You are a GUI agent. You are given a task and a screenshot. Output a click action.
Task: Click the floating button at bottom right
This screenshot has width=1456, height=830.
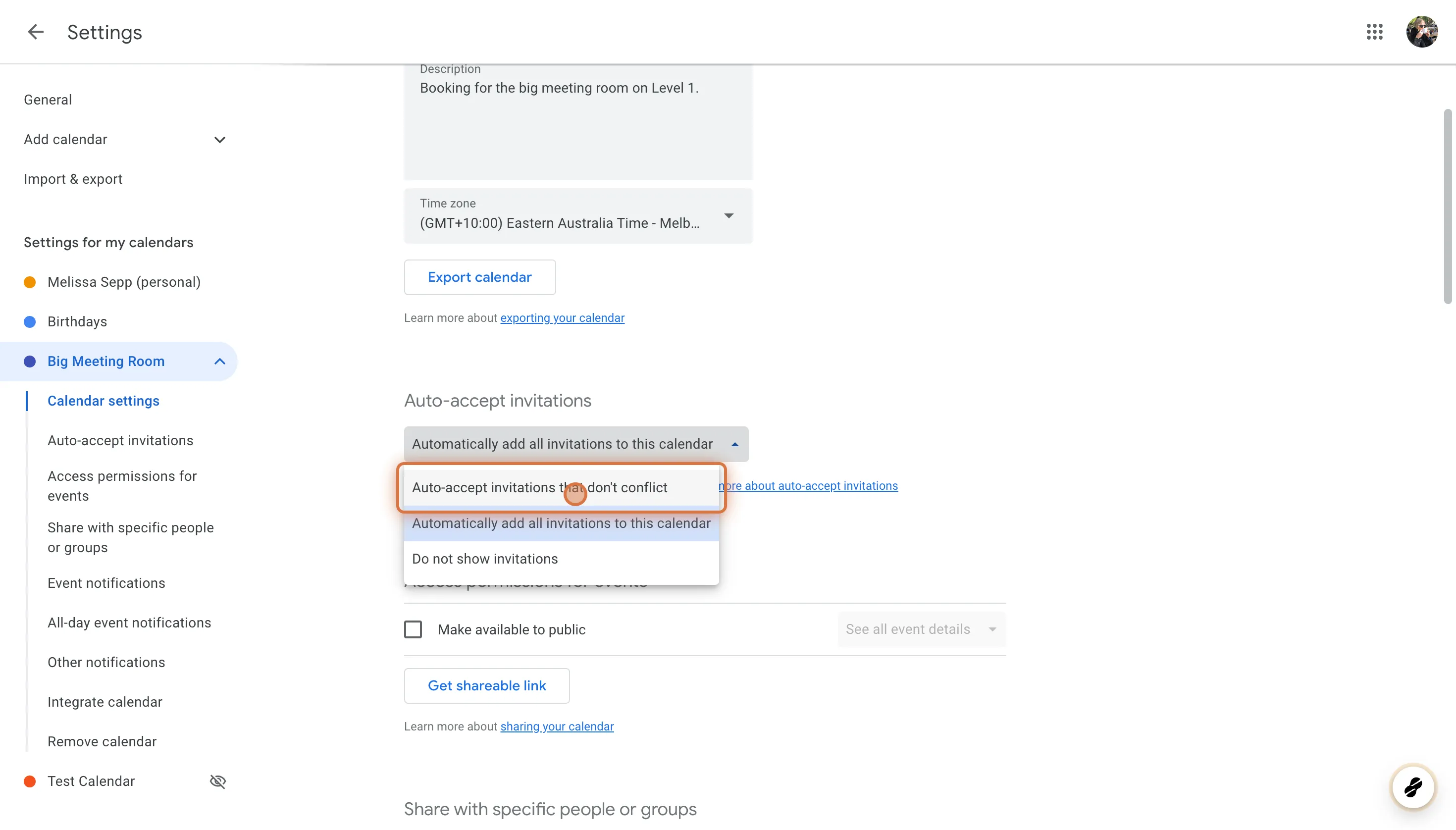pyautogui.click(x=1413, y=787)
